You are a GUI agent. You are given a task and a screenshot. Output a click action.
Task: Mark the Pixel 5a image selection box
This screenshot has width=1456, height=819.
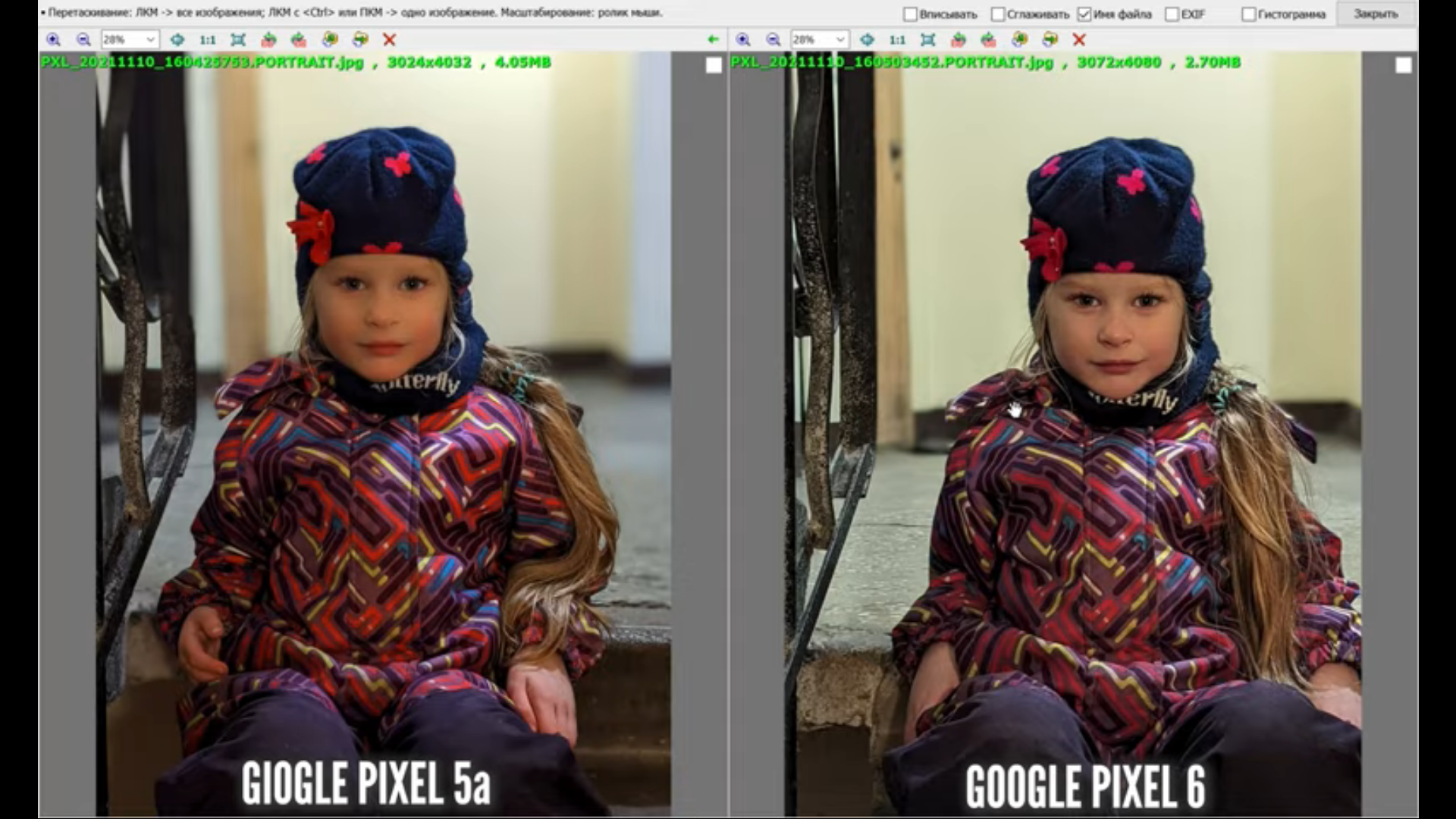tap(714, 66)
